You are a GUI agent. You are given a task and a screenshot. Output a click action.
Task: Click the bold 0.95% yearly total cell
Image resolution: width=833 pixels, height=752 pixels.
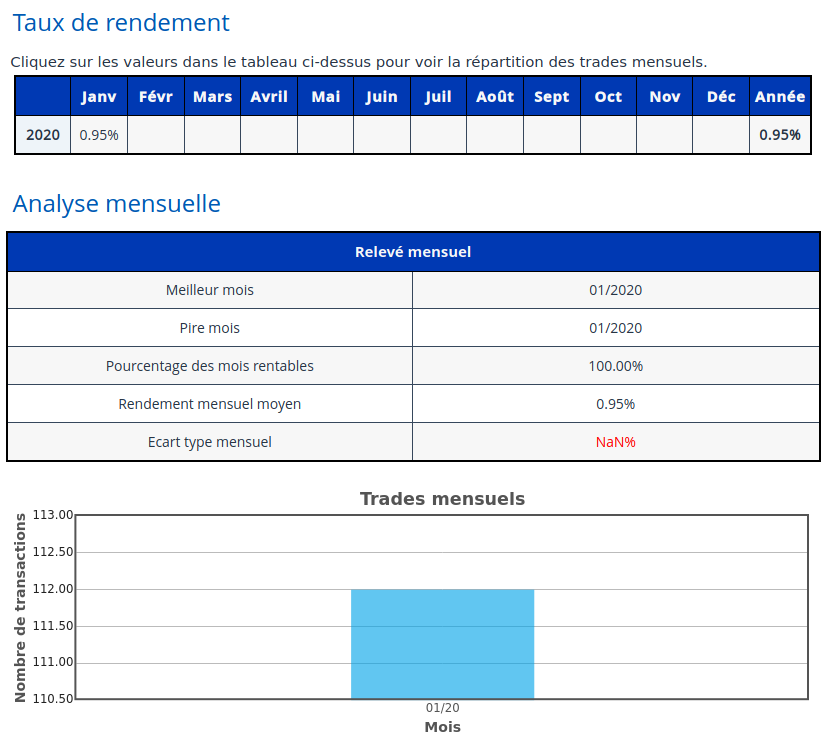(779, 135)
